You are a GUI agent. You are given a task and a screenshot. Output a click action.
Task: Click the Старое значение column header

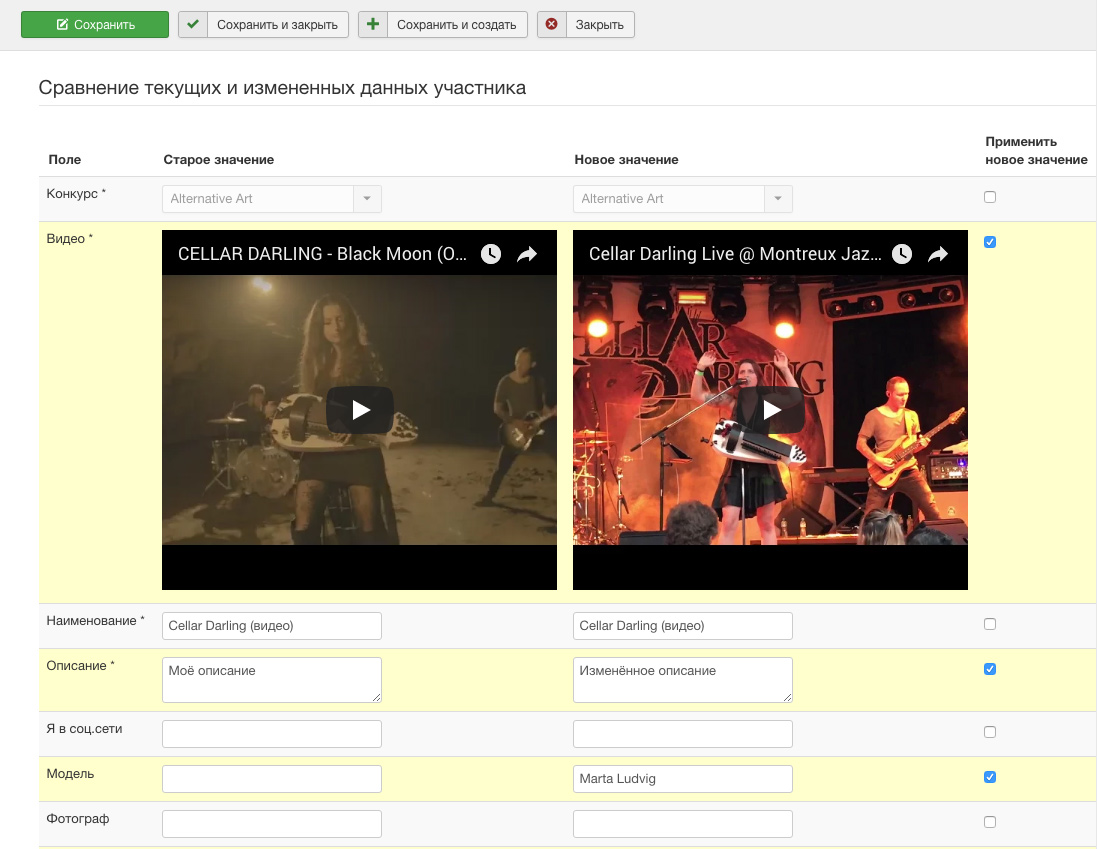[218, 159]
